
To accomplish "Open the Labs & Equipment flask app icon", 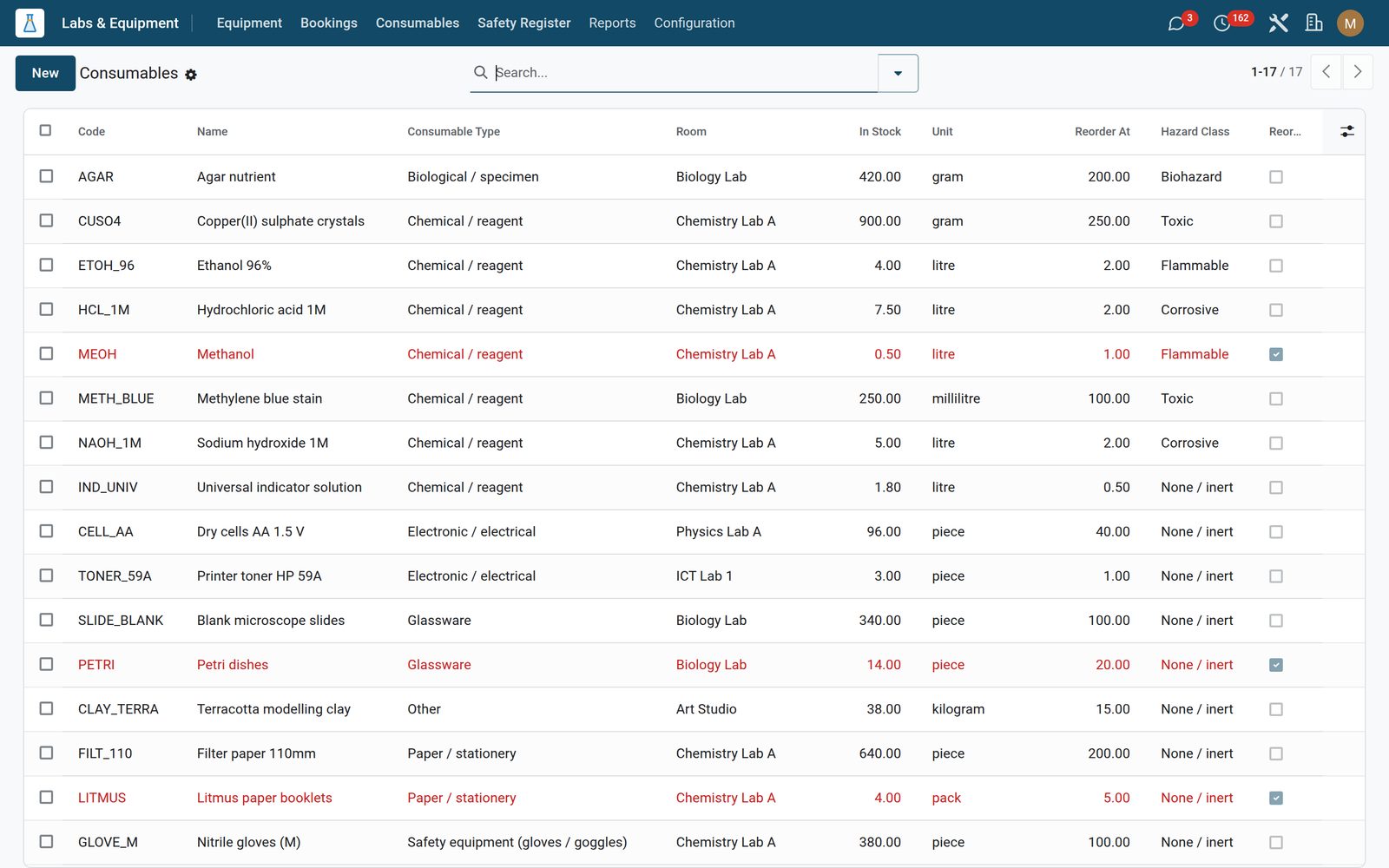I will (30, 23).
